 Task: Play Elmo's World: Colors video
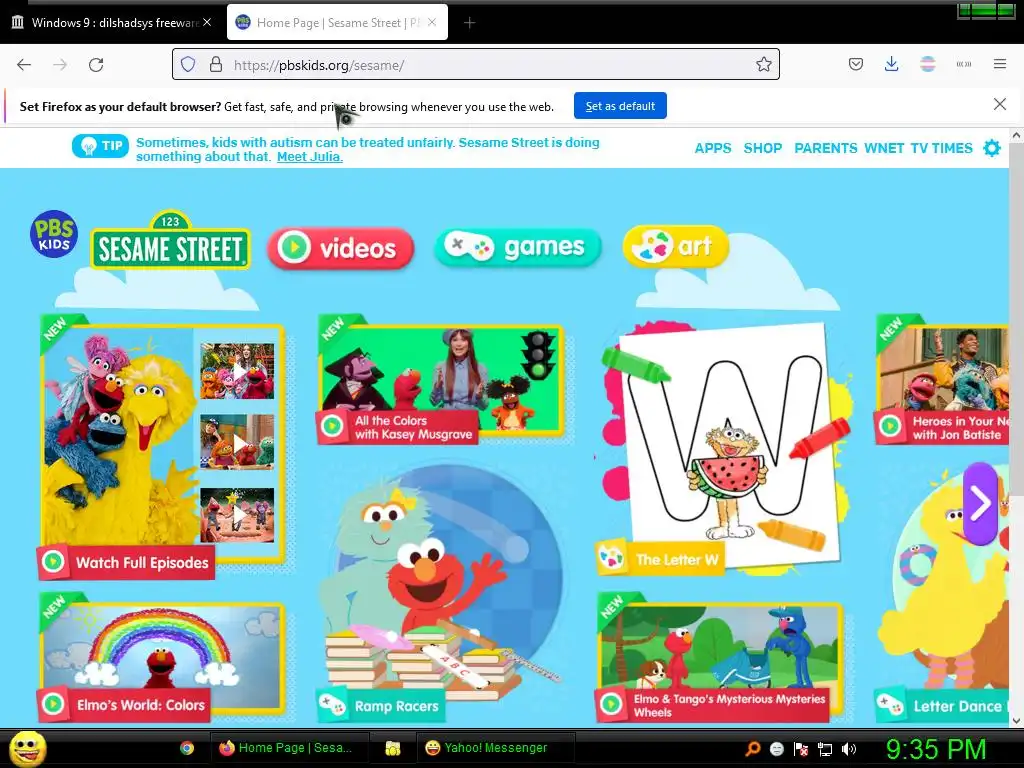pos(160,658)
